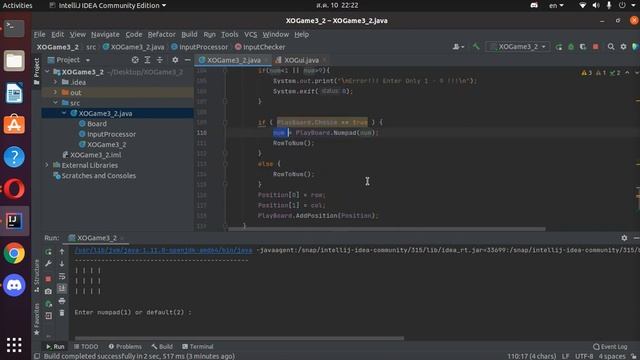Open Run panel wrench settings icon
This screenshot has height=360, width=640.
48,264
